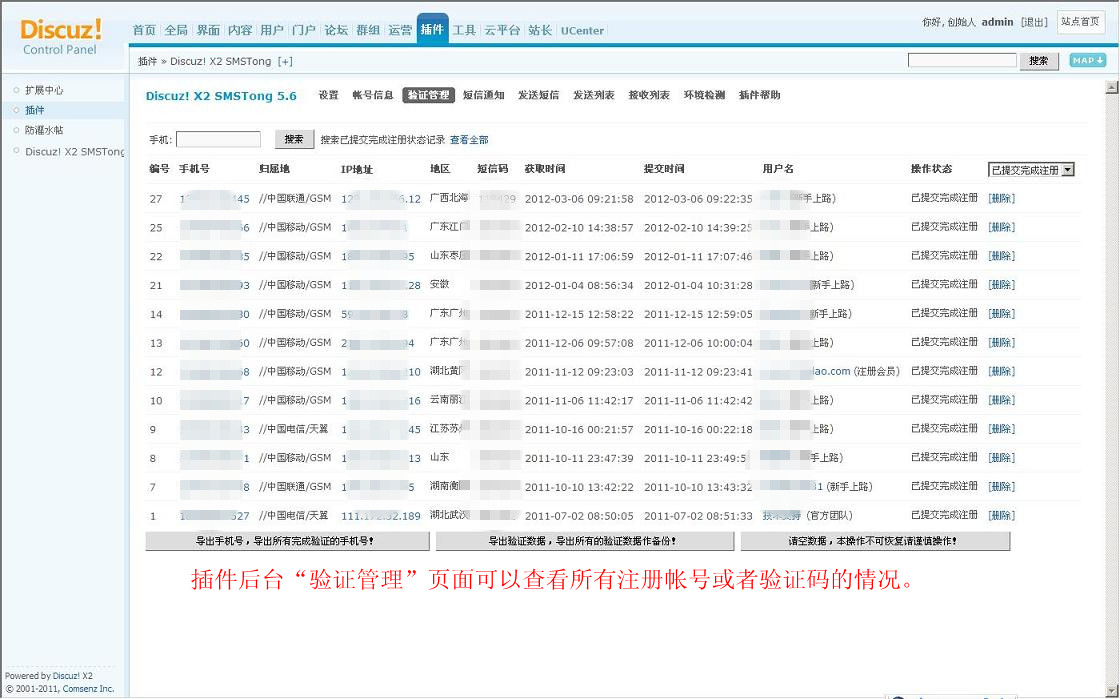Click the 获取时间 column header
1120x699 pixels.
(x=545, y=169)
